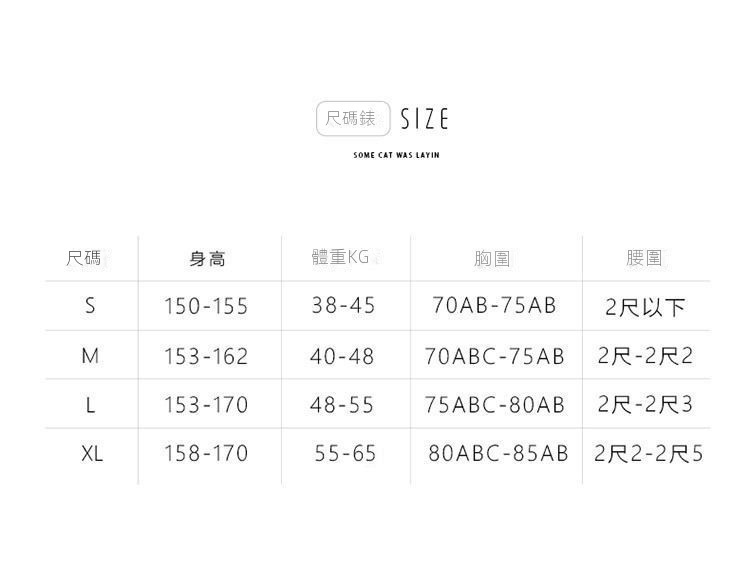Select the S size row label
Image resolution: width=750 pixels, height=580 pixels.
(x=90, y=306)
